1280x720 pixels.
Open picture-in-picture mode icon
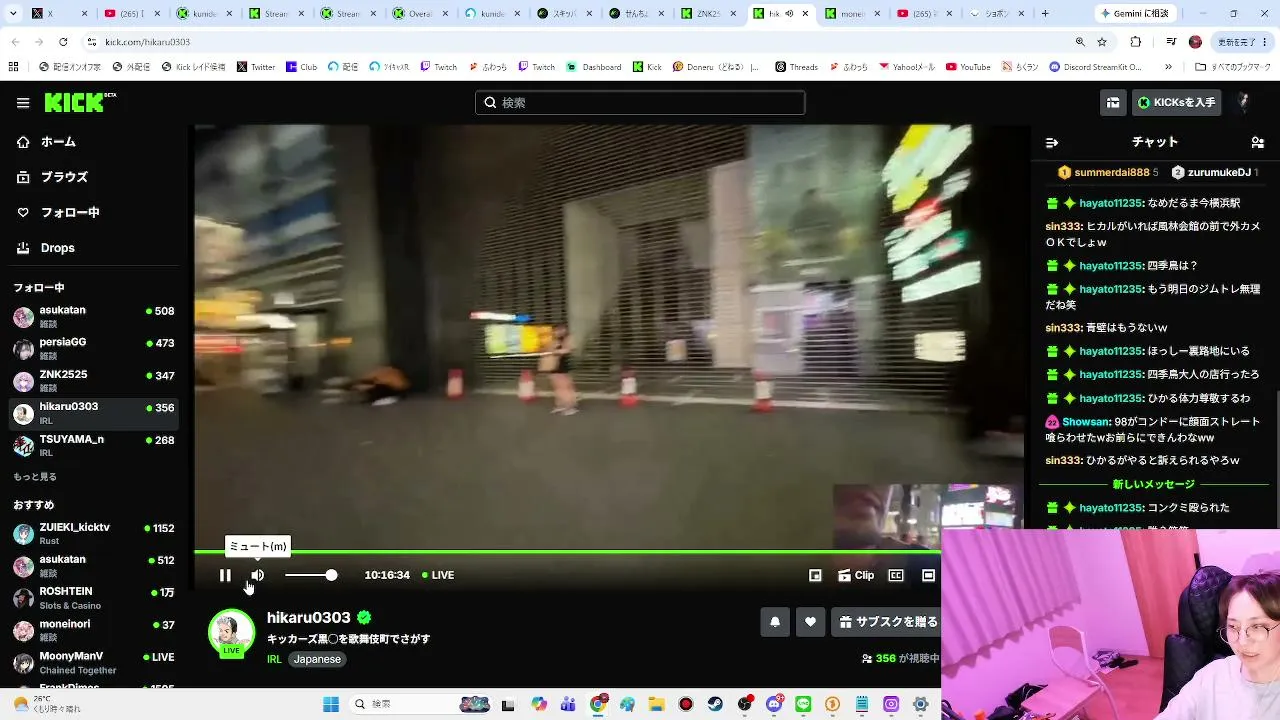click(x=815, y=575)
